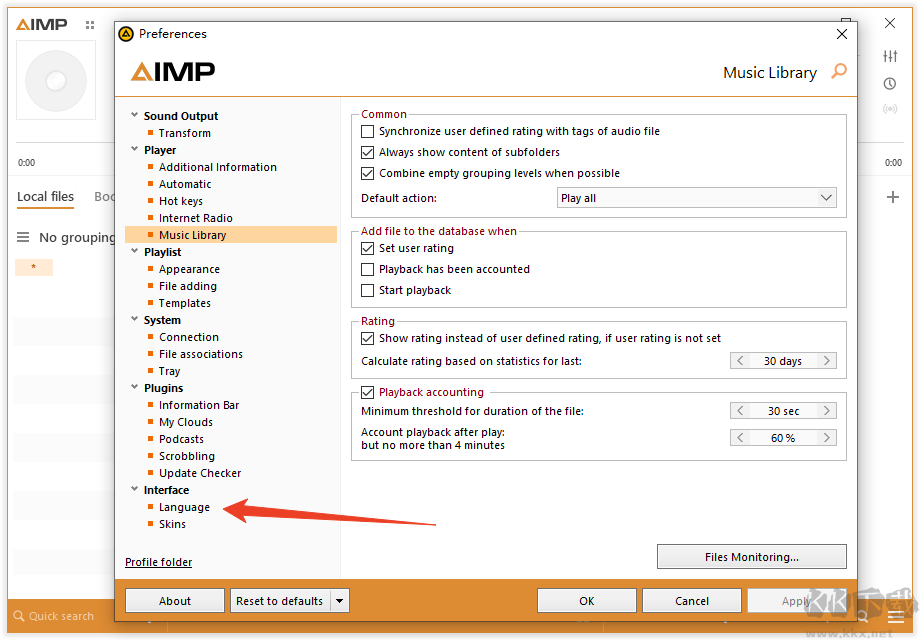Enable Start playback checkbox
The image size is (920, 640).
click(x=367, y=291)
